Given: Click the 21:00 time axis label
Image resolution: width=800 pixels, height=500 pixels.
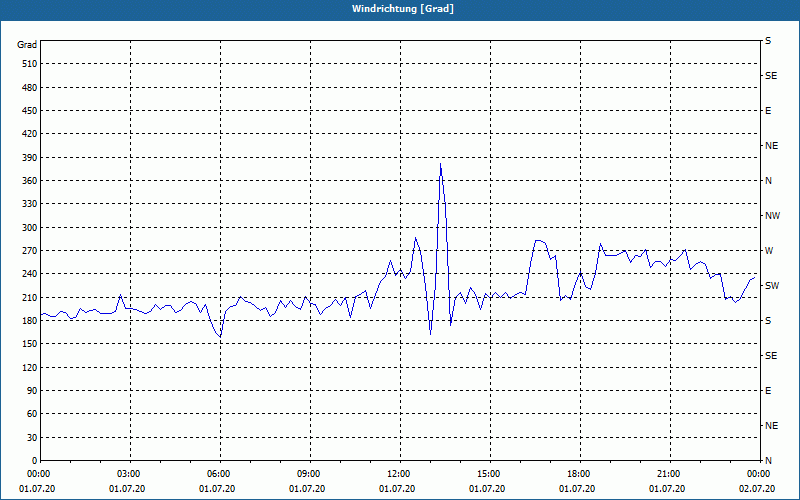Looking at the screenshot, I should coord(670,474).
